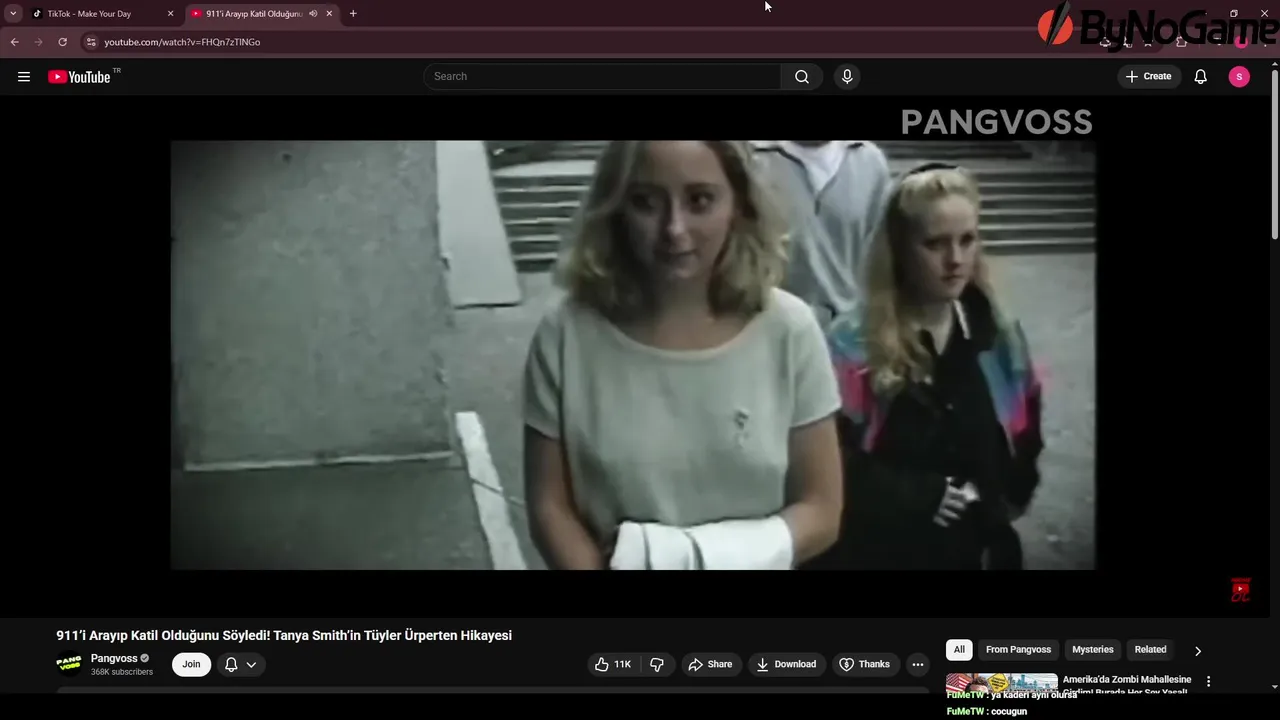Expand the tab search dropdown arrow
The height and width of the screenshot is (720, 1280).
coord(13,14)
